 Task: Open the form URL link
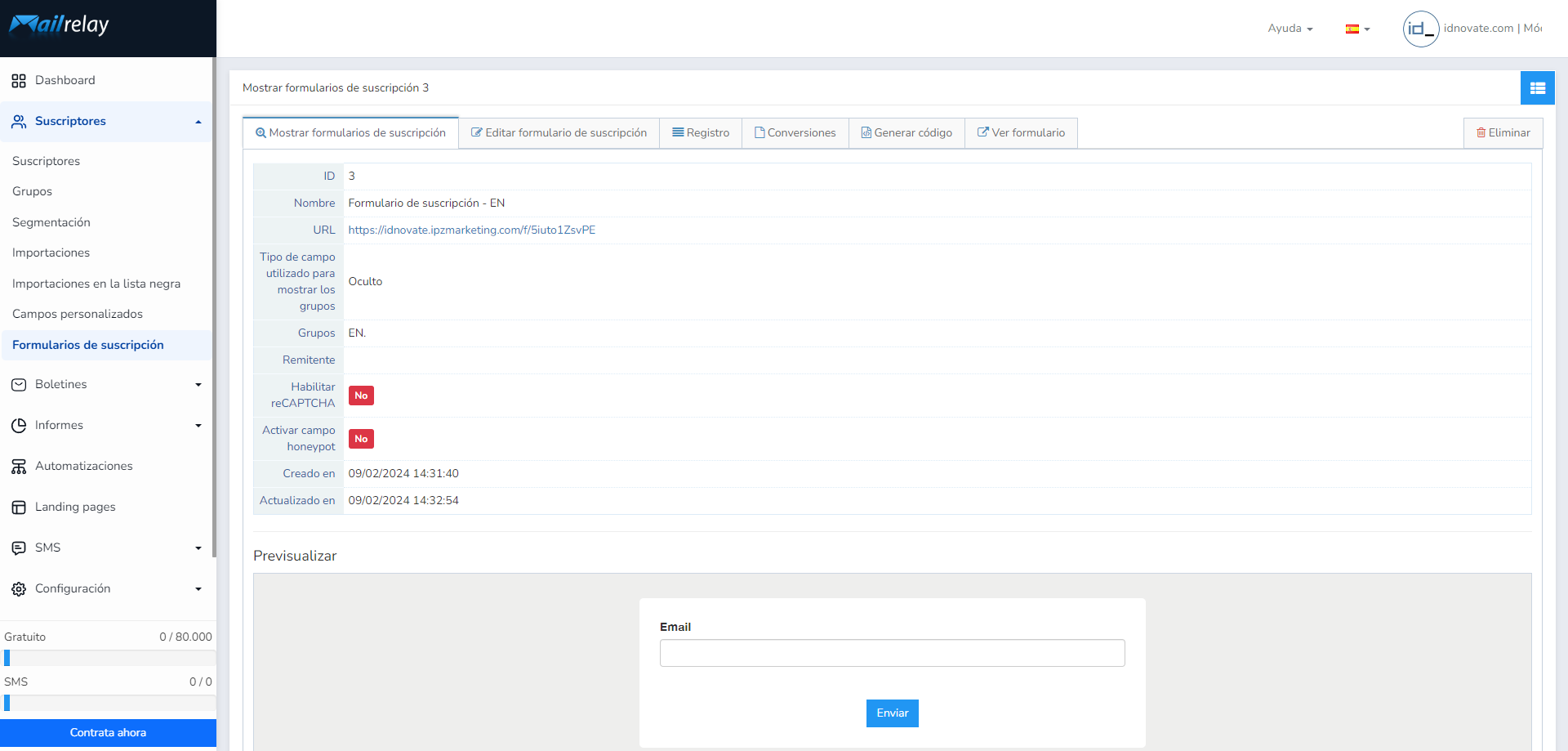point(472,230)
